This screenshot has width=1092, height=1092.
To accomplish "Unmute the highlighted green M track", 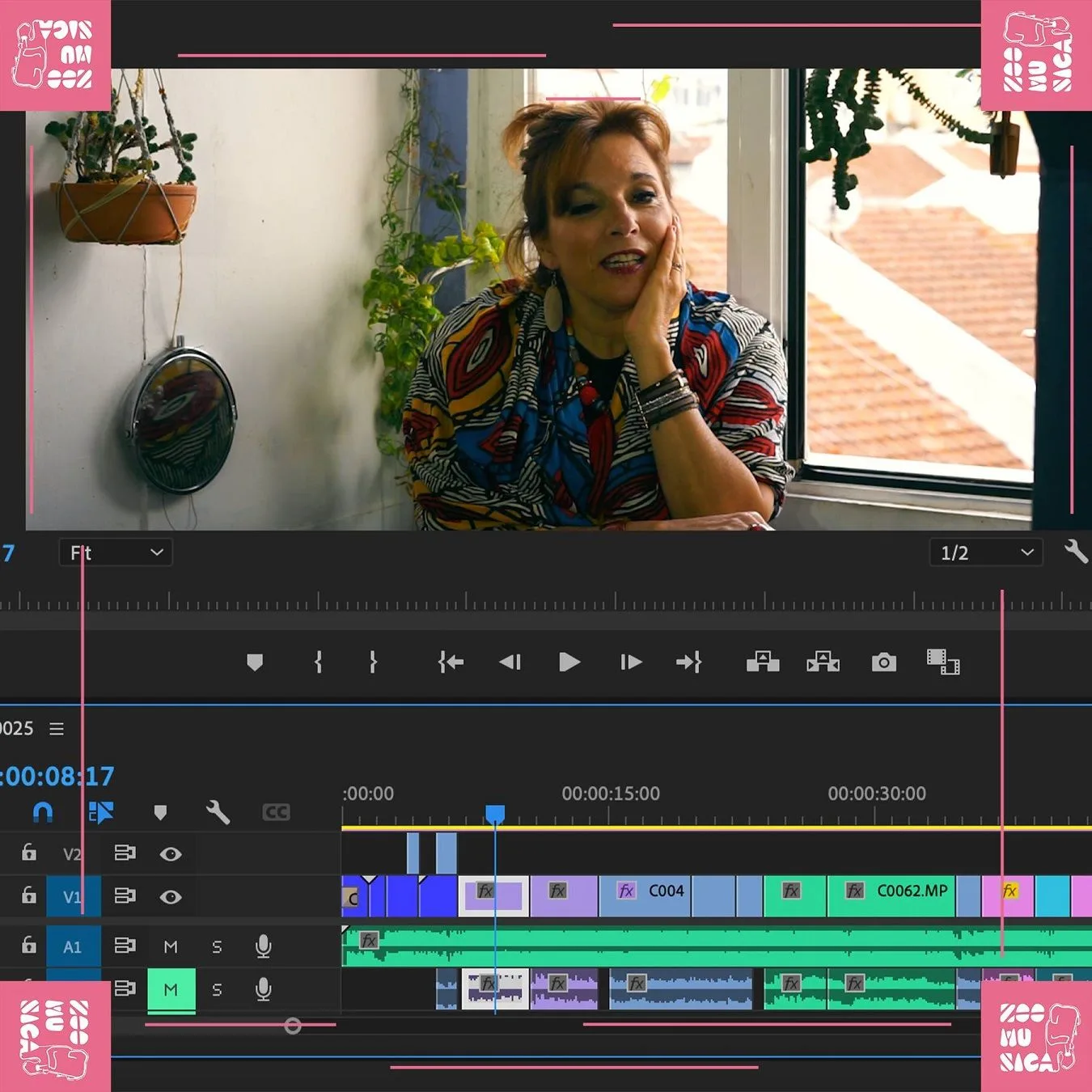I will click(x=171, y=989).
